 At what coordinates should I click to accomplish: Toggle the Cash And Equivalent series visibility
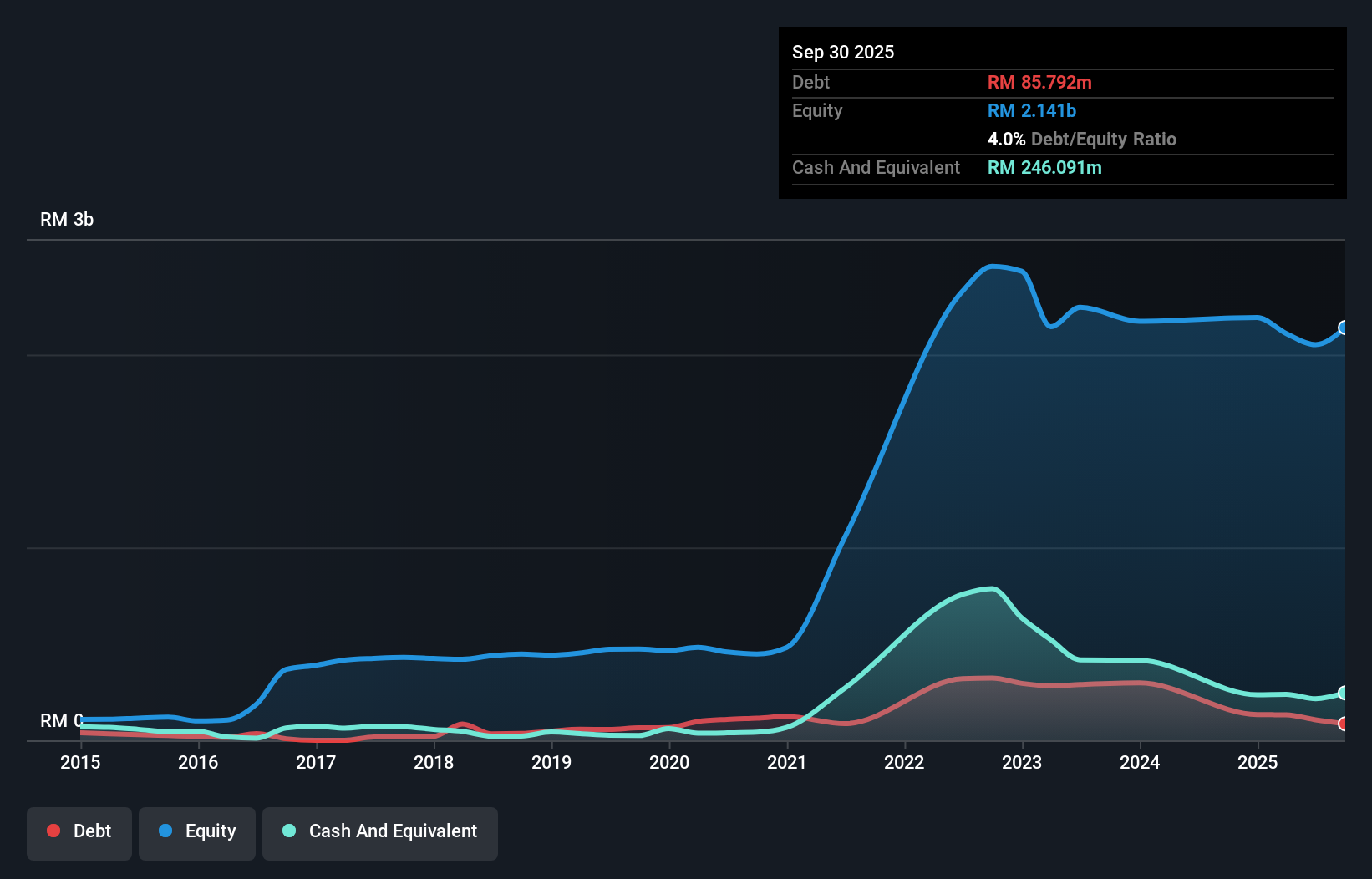pos(379,832)
